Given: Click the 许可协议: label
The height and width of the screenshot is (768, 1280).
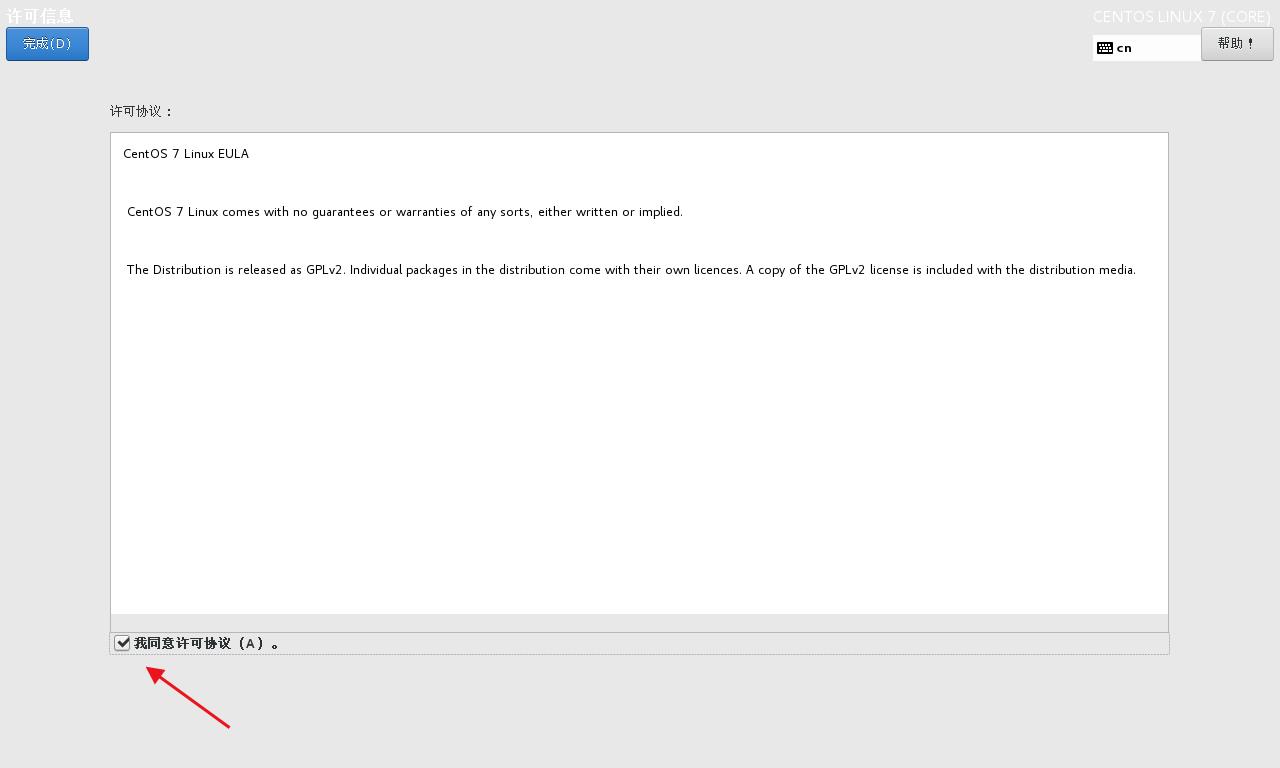Looking at the screenshot, I should tap(141, 111).
